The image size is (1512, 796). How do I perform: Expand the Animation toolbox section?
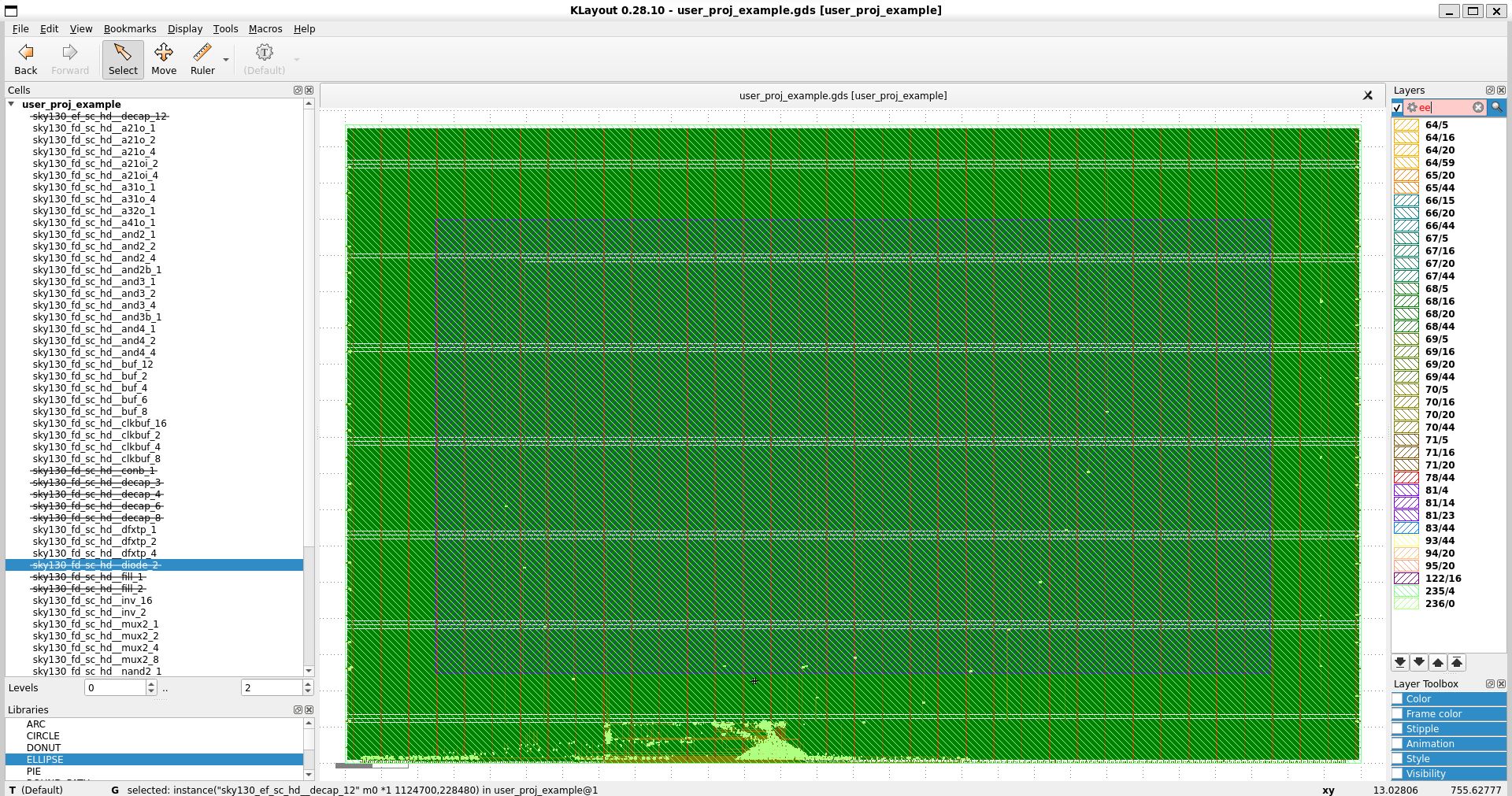pyautogui.click(x=1449, y=744)
